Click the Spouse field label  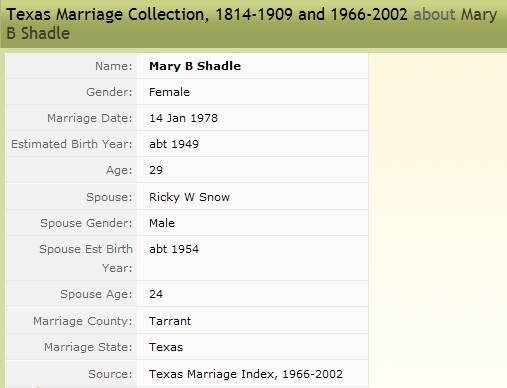tap(109, 197)
